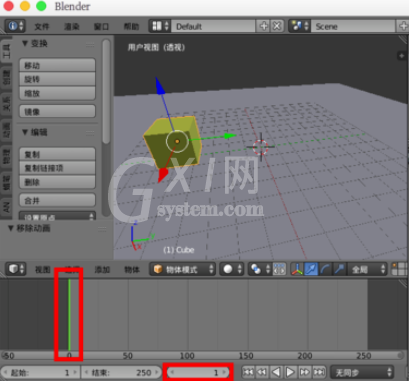
Task: Add a new scene with the plus icon
Action: point(403,26)
